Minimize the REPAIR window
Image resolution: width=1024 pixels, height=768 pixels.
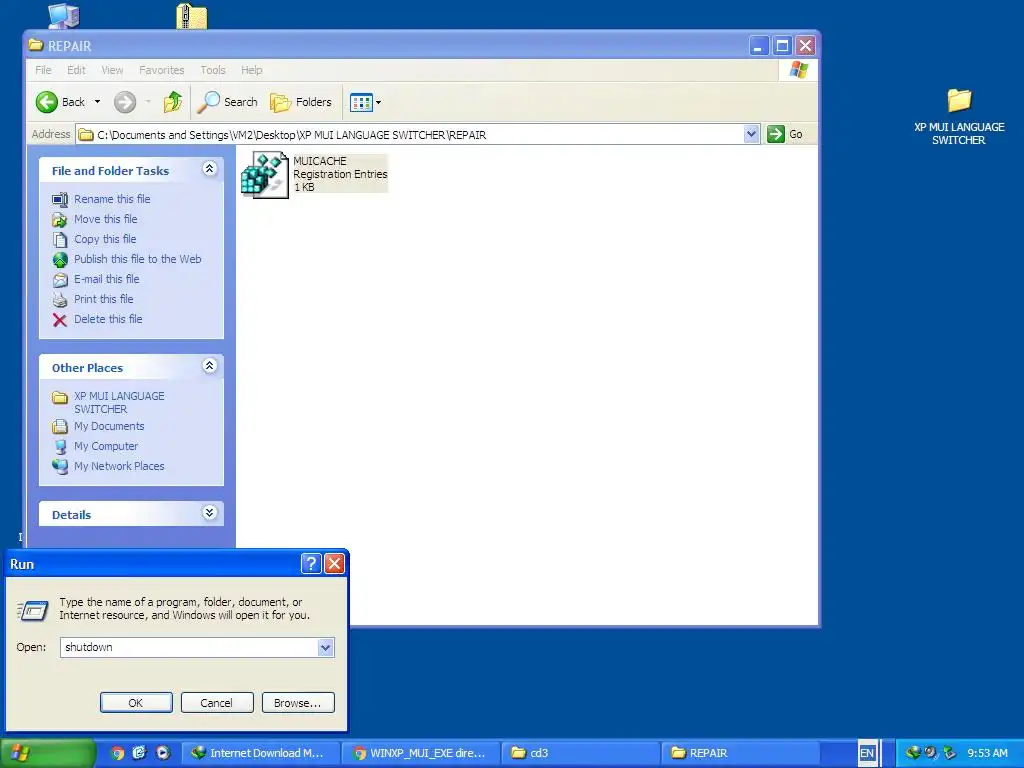pyautogui.click(x=758, y=46)
